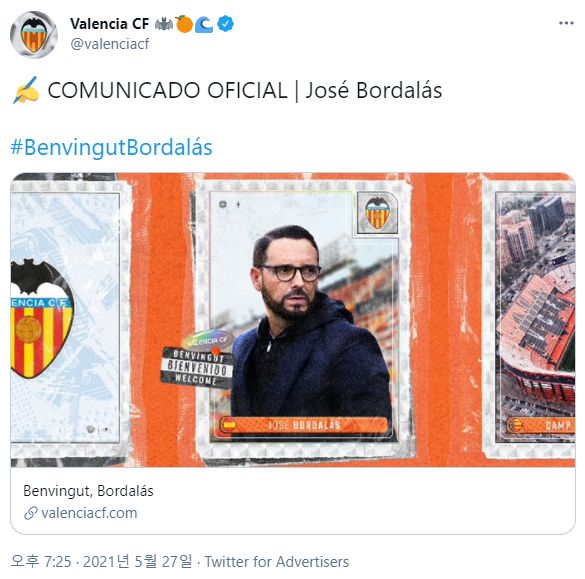Click the link chain icon beside valenciacf.com
Image resolution: width=585 pixels, height=579 pixels.
31,513
